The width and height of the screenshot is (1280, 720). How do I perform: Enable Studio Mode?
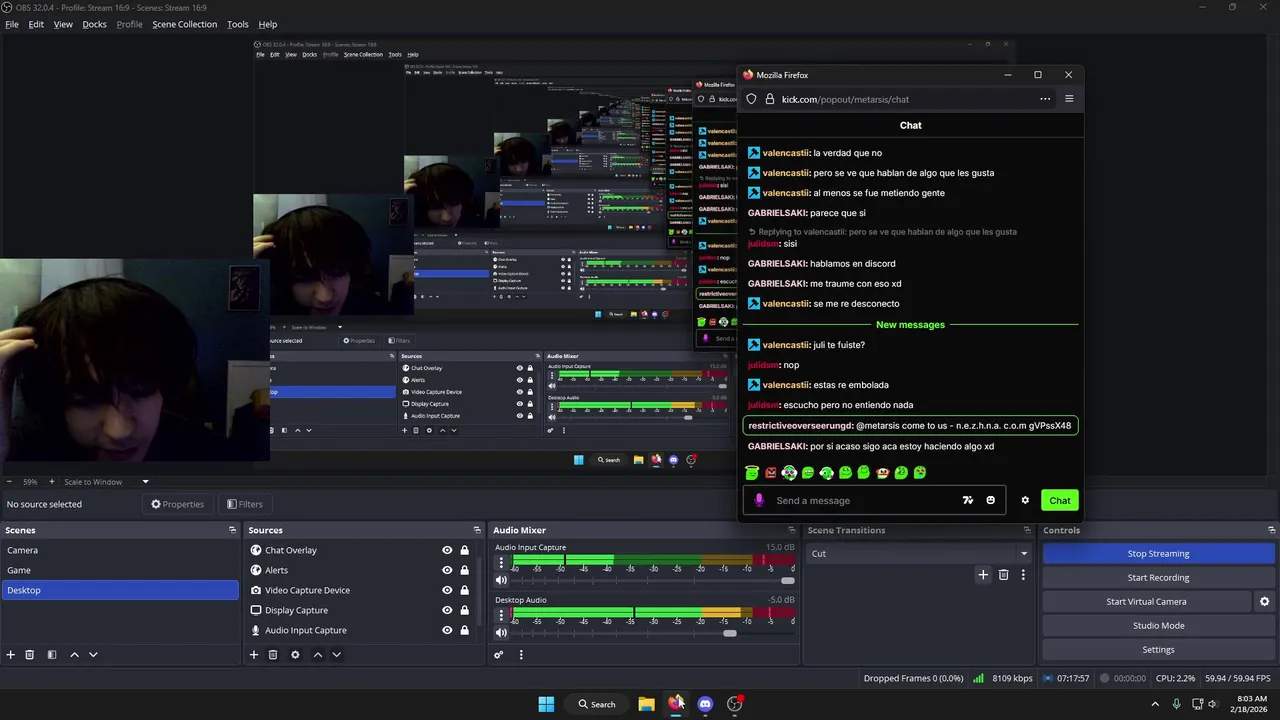coord(1158,626)
